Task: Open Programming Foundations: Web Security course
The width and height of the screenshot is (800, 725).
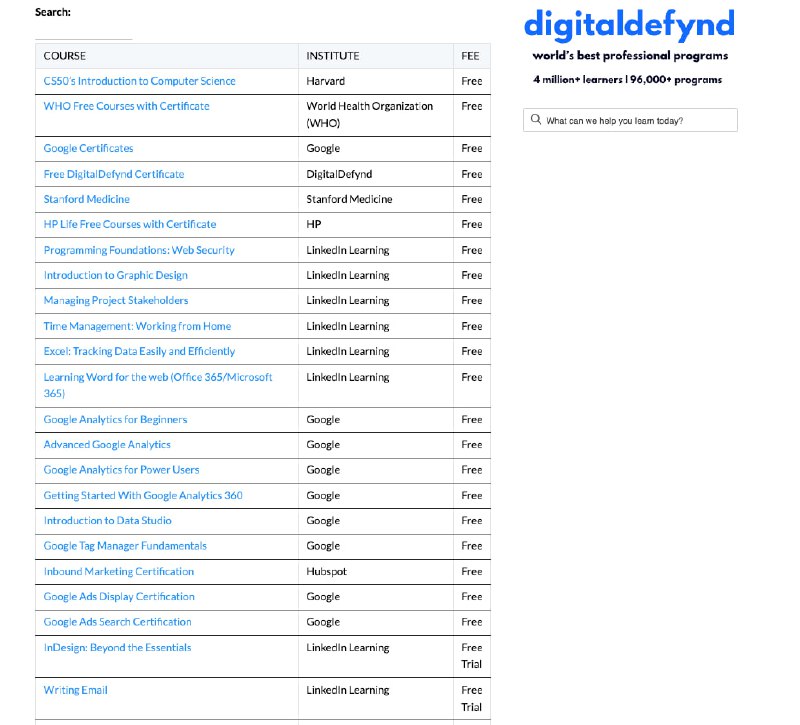Action: click(x=139, y=250)
